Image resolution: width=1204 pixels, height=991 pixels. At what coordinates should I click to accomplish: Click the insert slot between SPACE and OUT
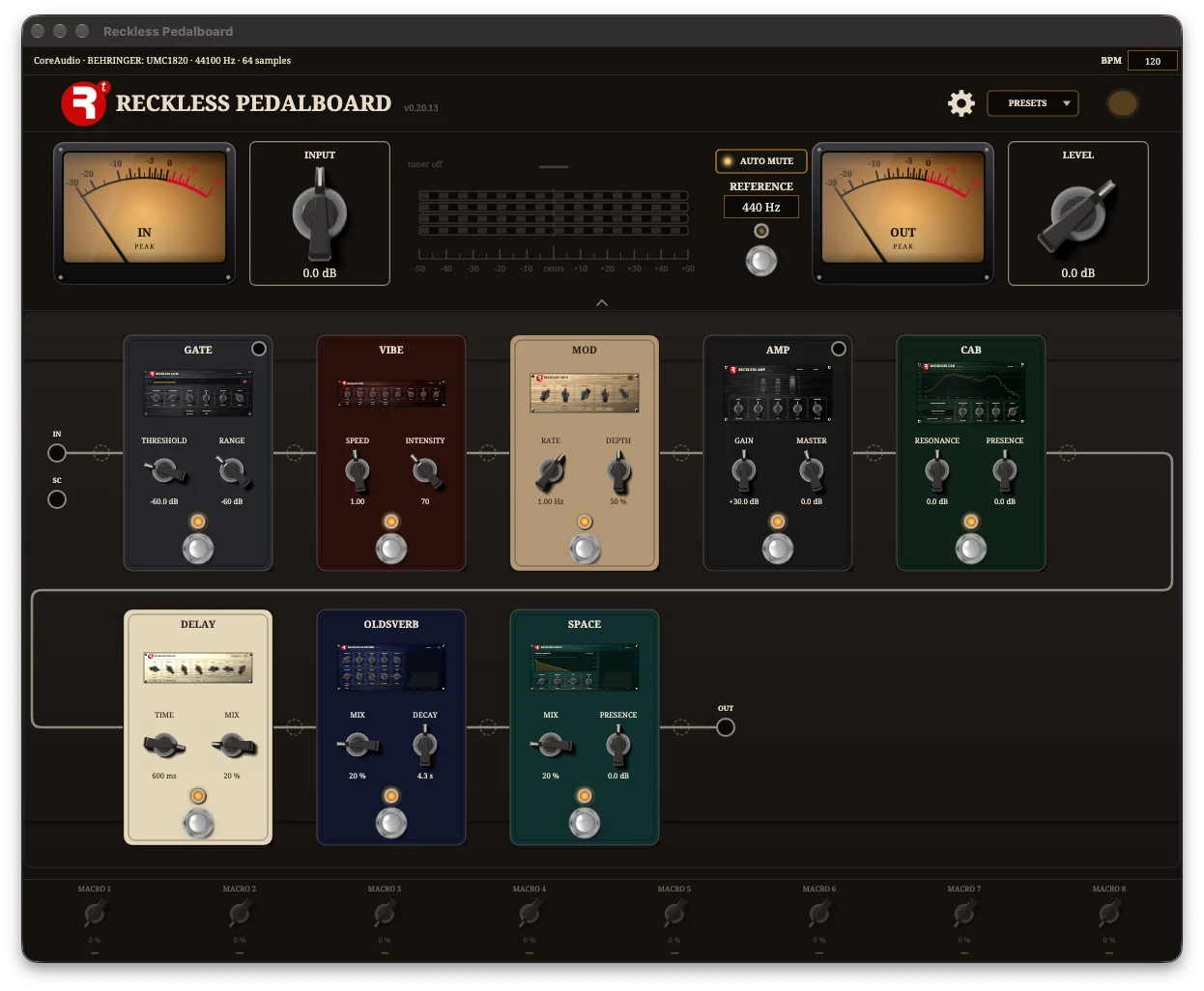click(681, 727)
